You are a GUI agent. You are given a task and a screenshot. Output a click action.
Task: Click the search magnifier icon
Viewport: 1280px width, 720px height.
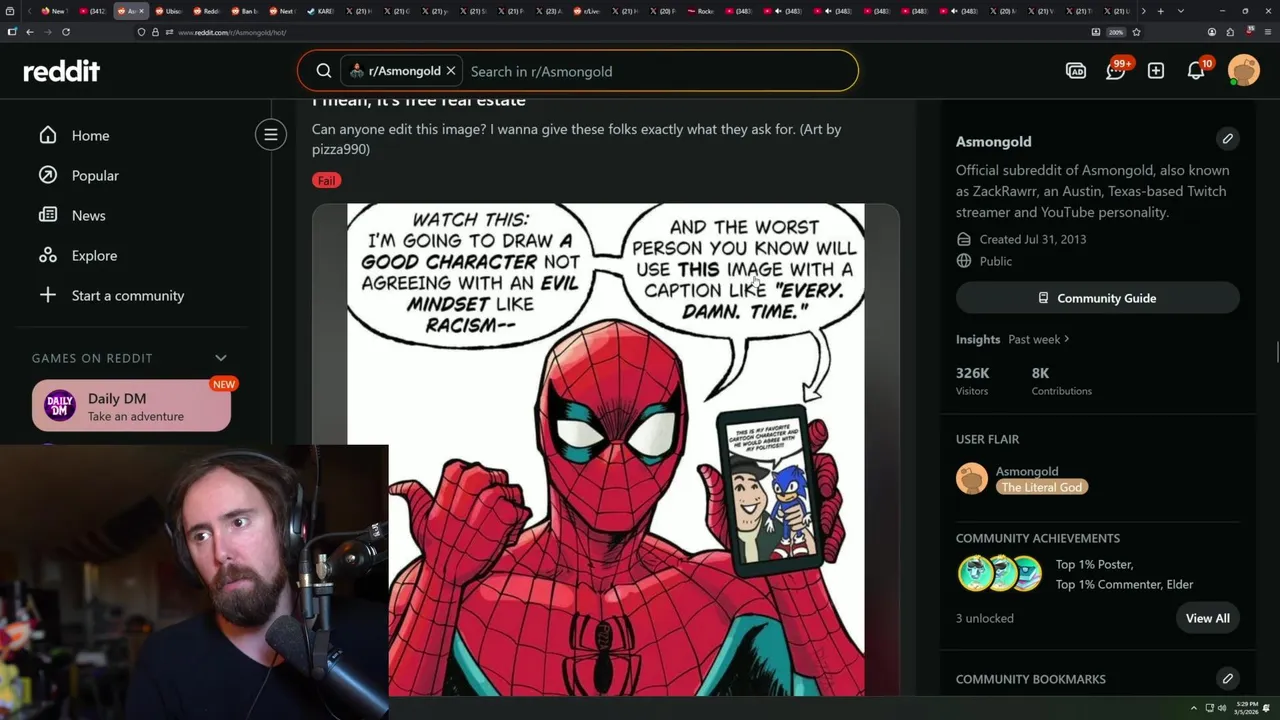click(x=324, y=71)
